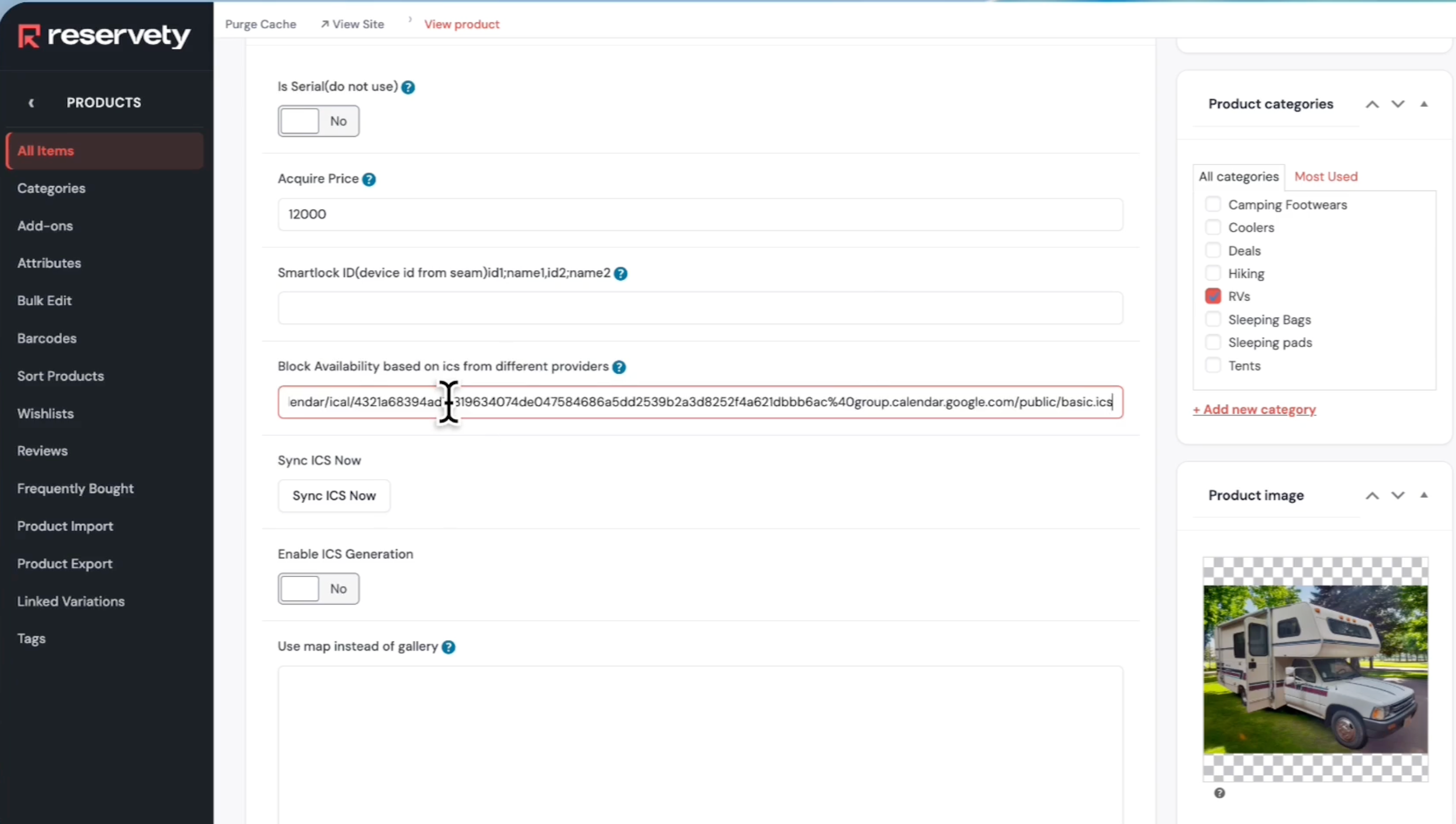Click the Acquire Price help icon
This screenshot has width=1456, height=824.
point(369,180)
